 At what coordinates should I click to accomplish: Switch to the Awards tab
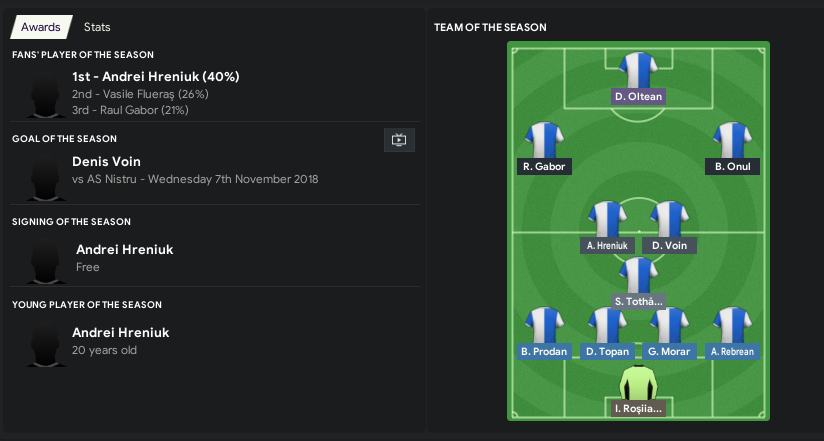pyautogui.click(x=40, y=27)
